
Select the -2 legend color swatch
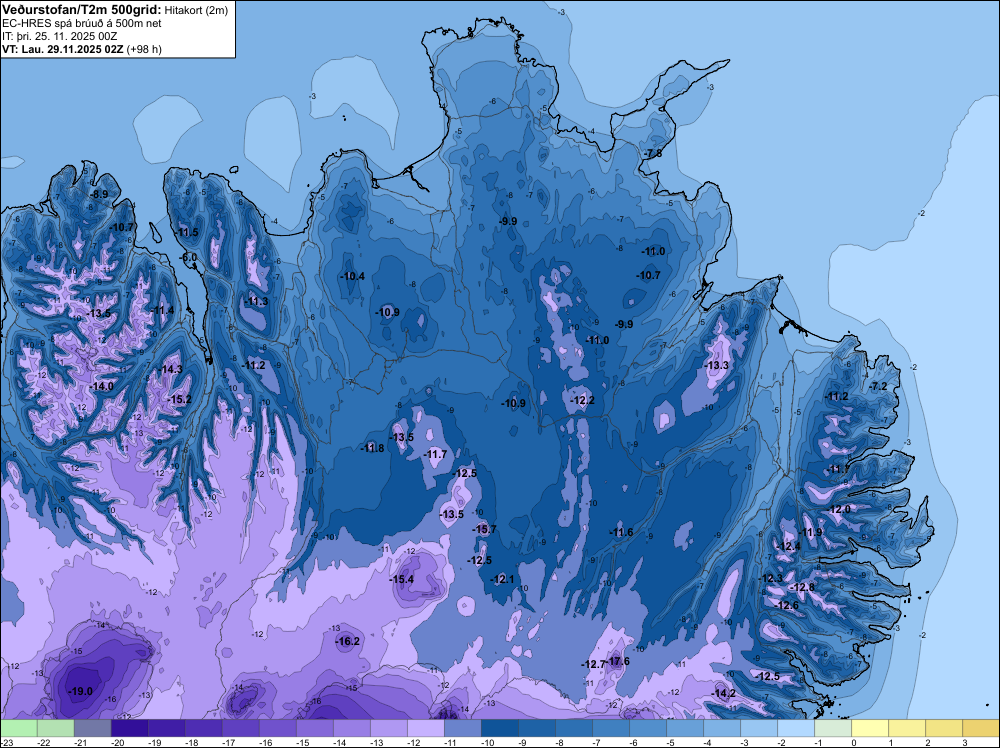tap(796, 728)
